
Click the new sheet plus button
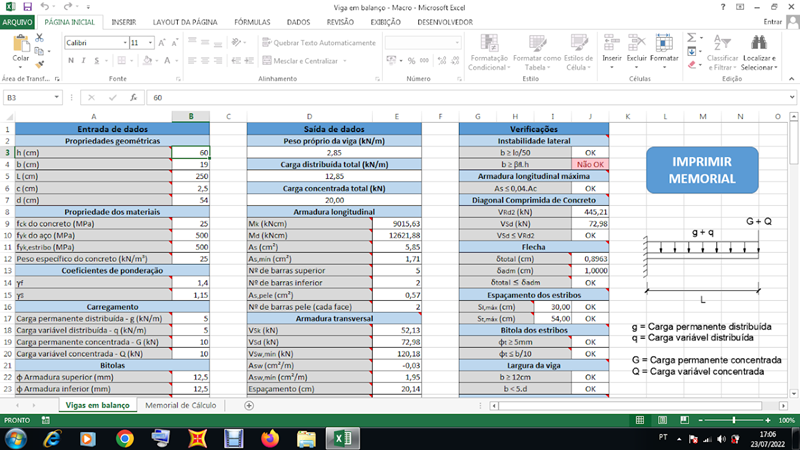(x=249, y=406)
